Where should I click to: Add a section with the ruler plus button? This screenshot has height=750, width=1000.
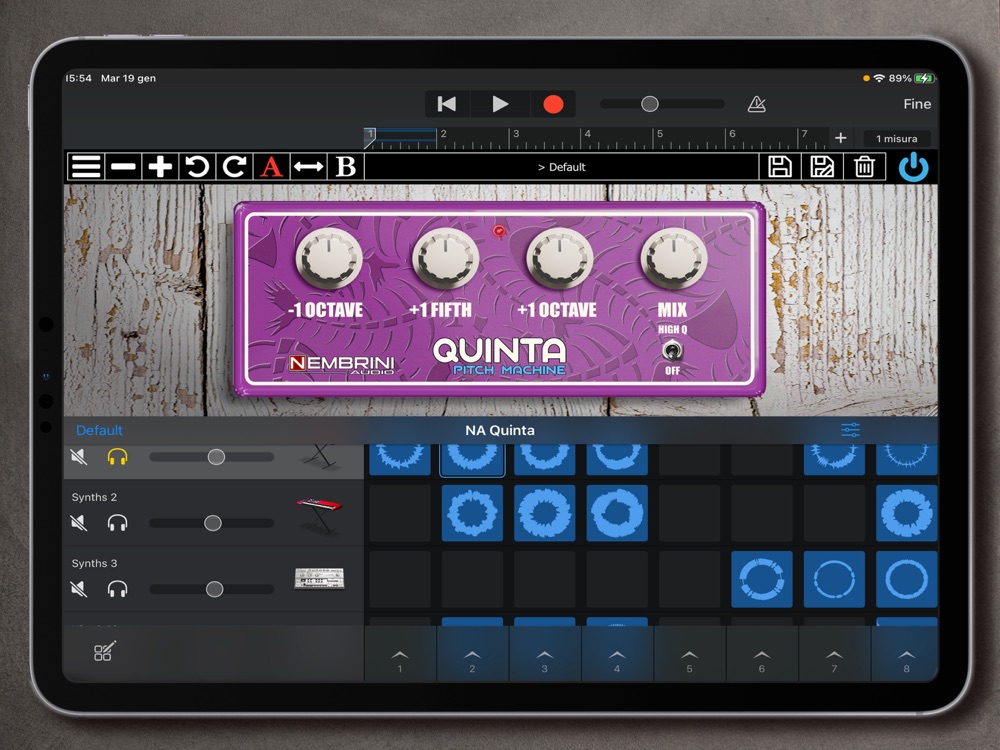[x=841, y=138]
